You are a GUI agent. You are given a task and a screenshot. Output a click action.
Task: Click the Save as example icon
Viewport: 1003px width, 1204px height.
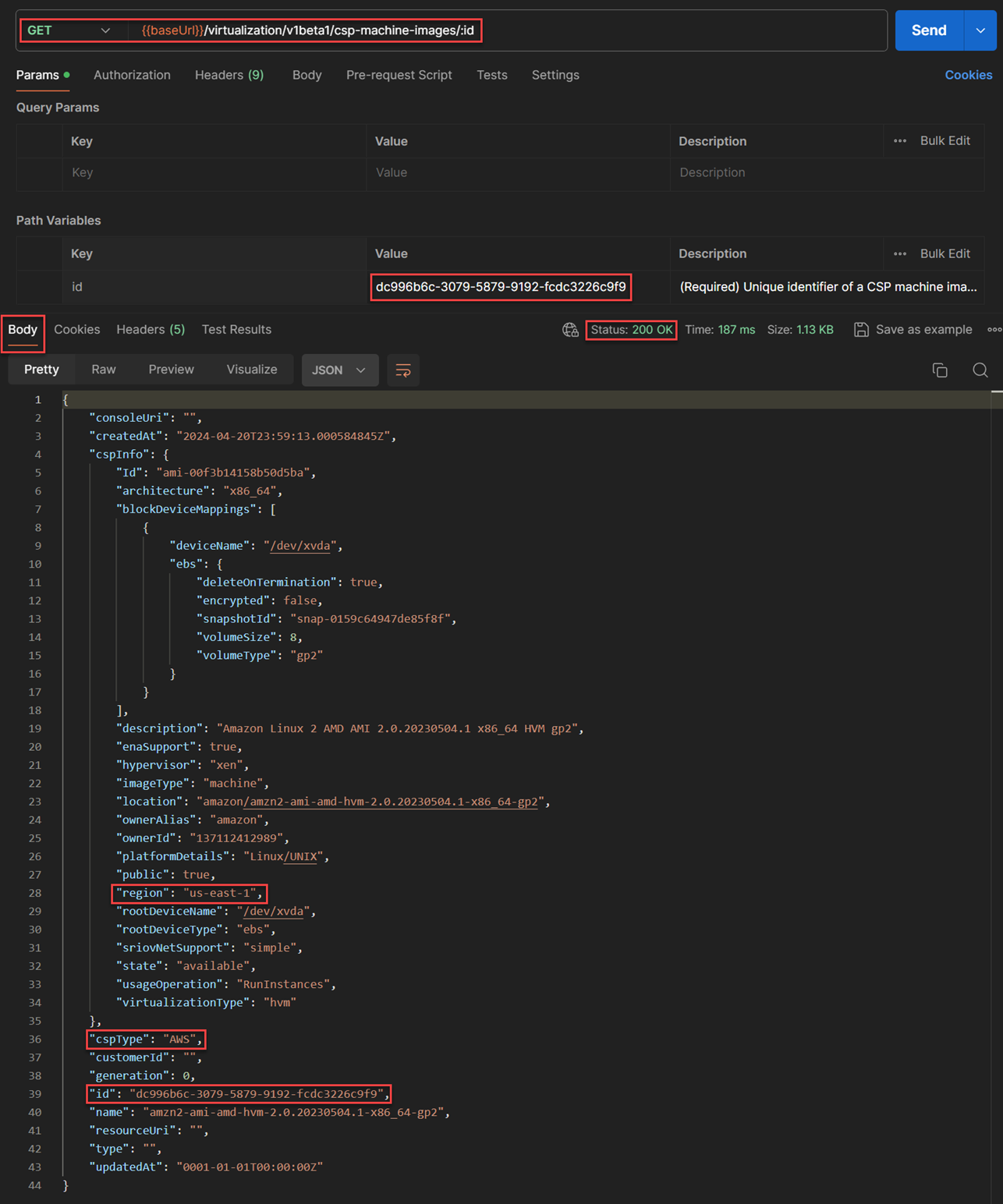point(861,330)
